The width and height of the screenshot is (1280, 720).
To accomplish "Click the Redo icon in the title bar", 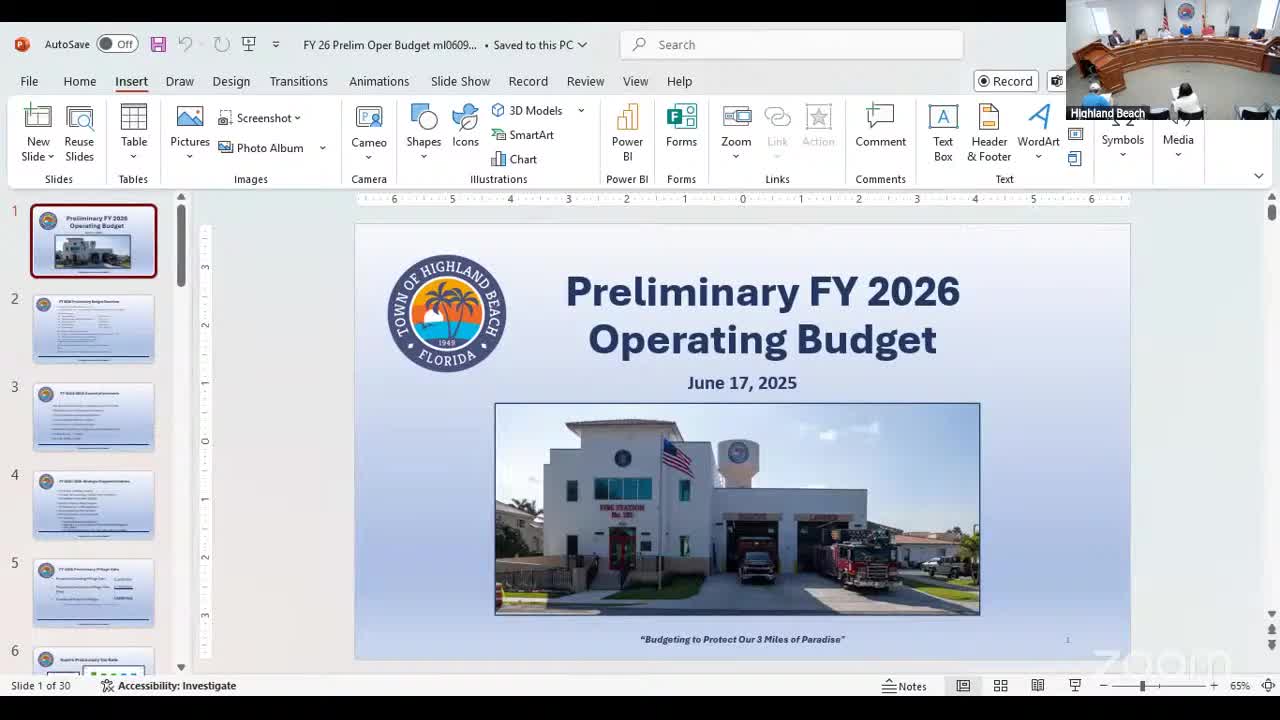I will tap(222, 44).
